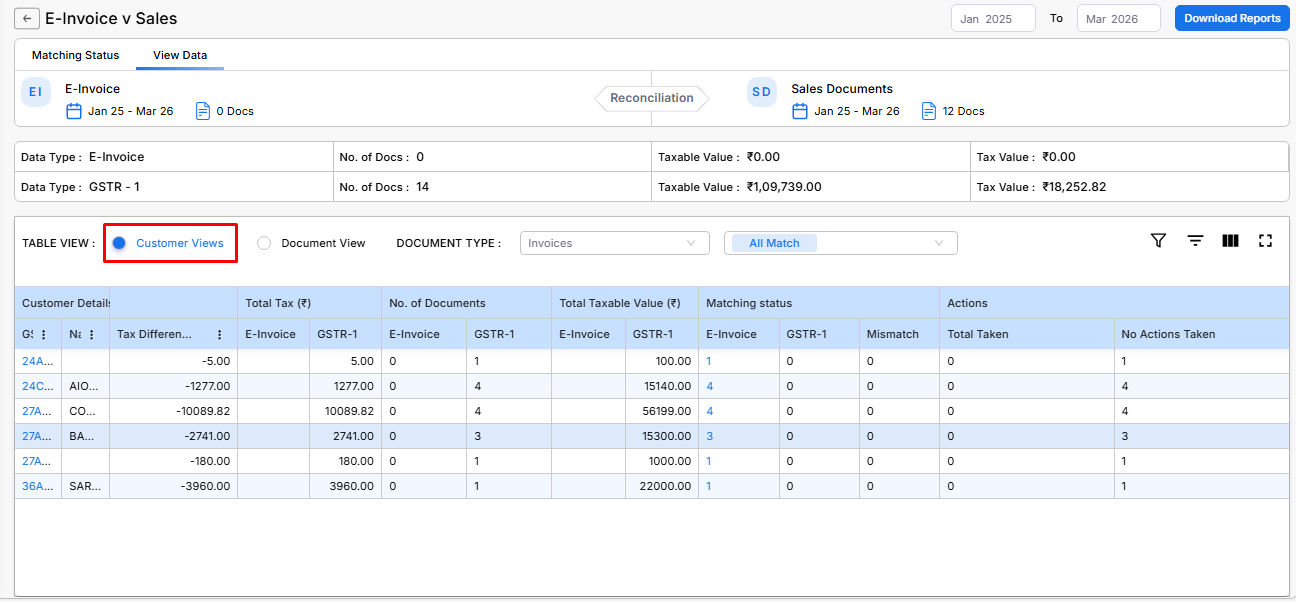Open the filter funnel icon
Screen dimensions: 1296x602
1158,241
